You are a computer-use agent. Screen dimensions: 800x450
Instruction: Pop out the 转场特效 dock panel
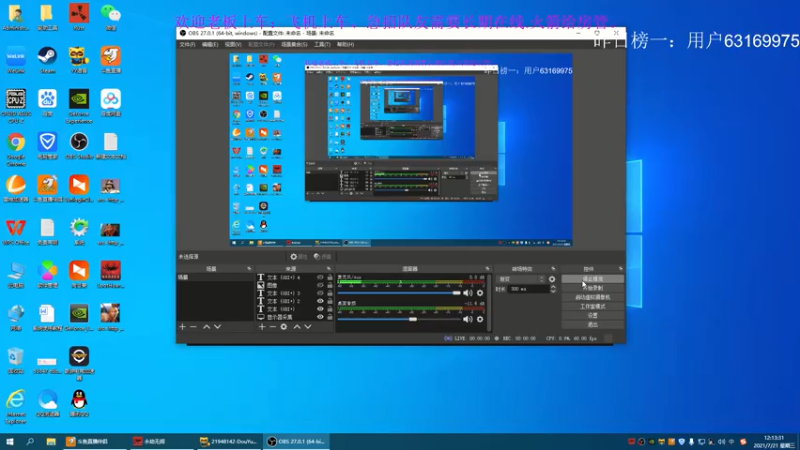(x=554, y=268)
